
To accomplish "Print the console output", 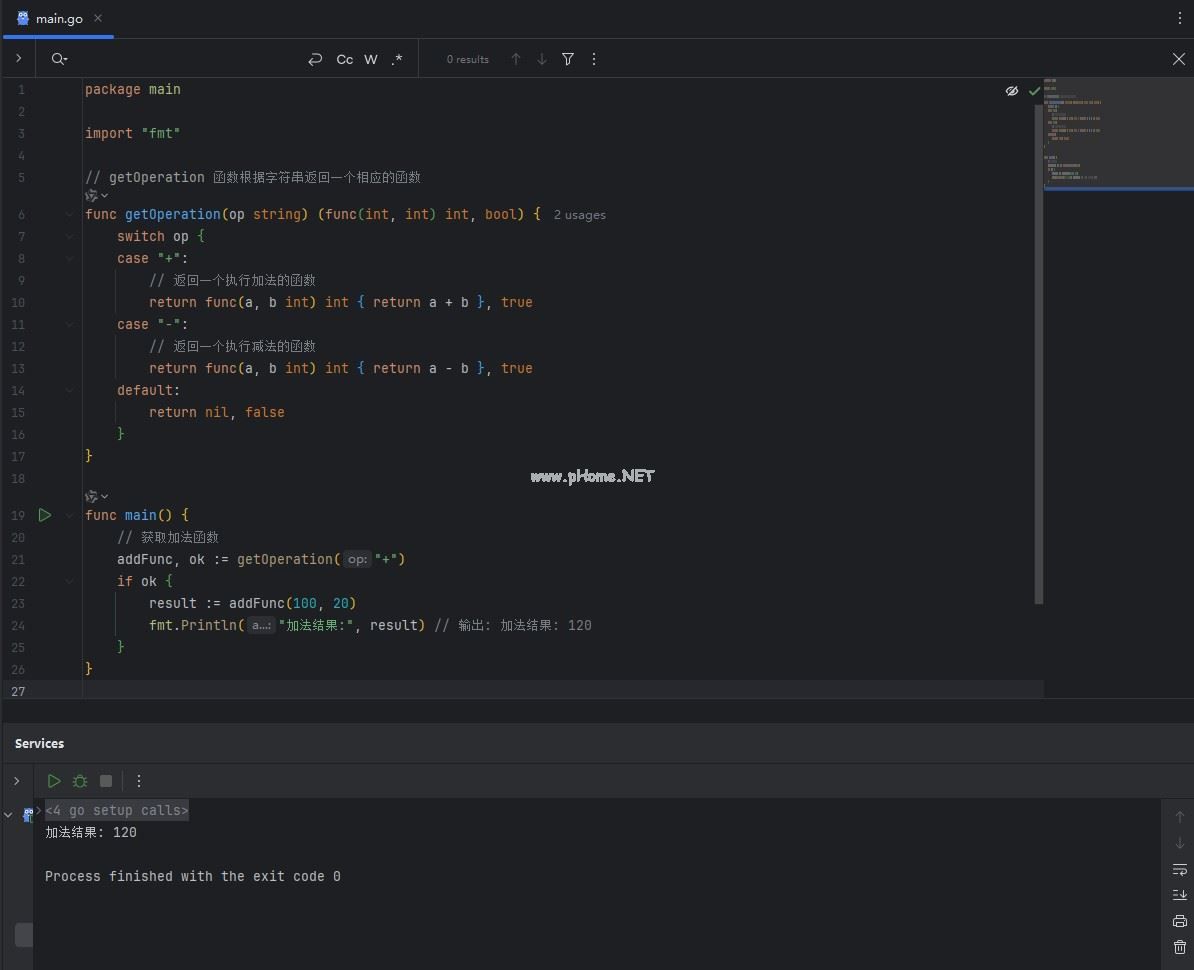I will (1179, 921).
